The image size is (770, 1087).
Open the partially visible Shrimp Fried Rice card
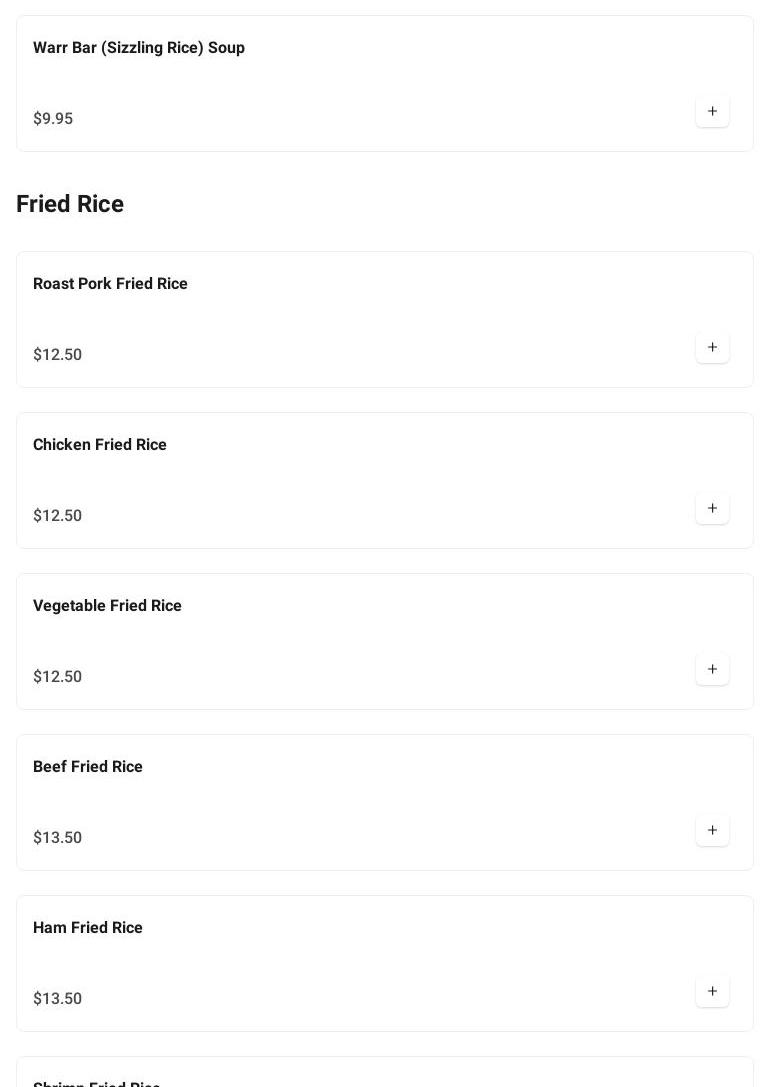385,1072
